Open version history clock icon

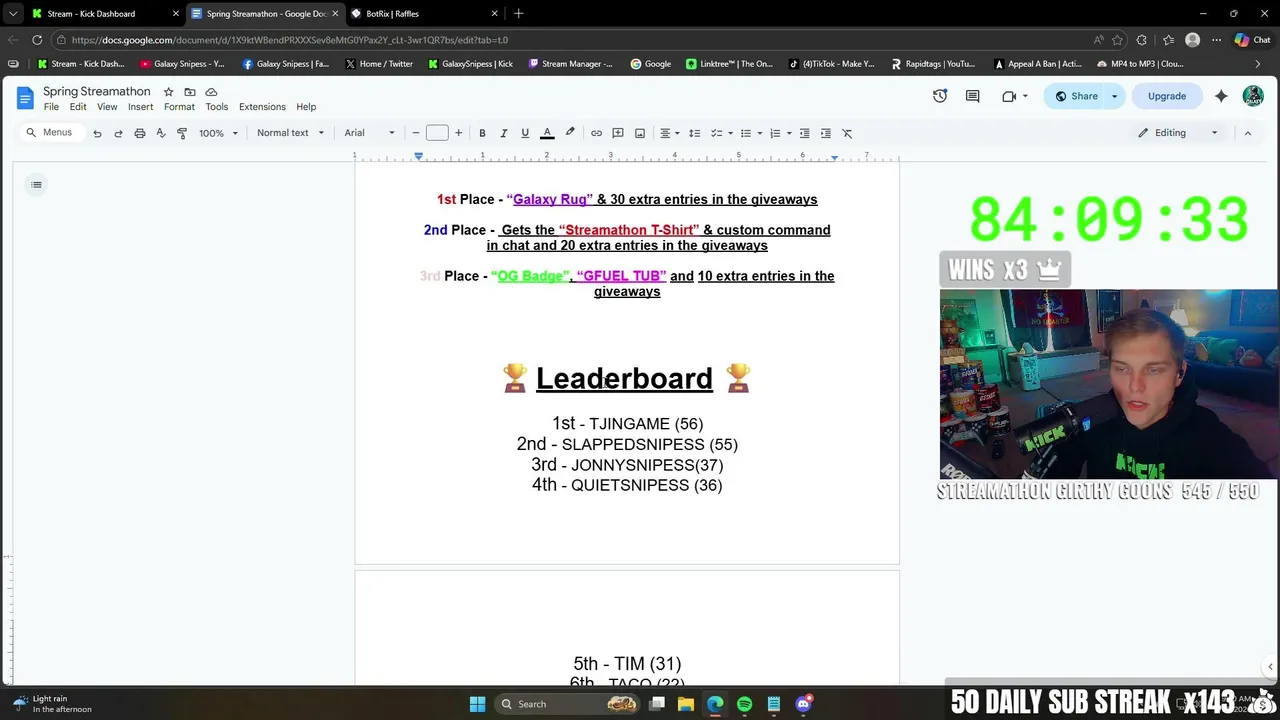[x=940, y=96]
